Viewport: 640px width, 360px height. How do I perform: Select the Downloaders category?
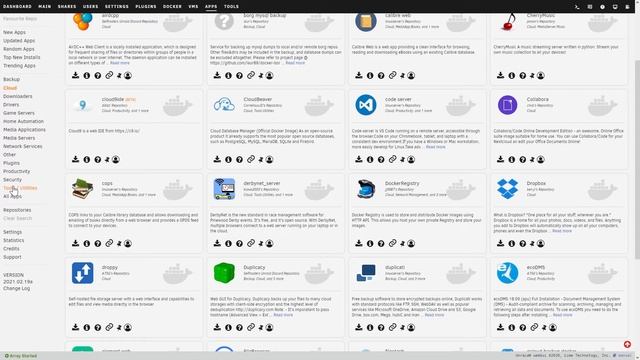point(18,96)
